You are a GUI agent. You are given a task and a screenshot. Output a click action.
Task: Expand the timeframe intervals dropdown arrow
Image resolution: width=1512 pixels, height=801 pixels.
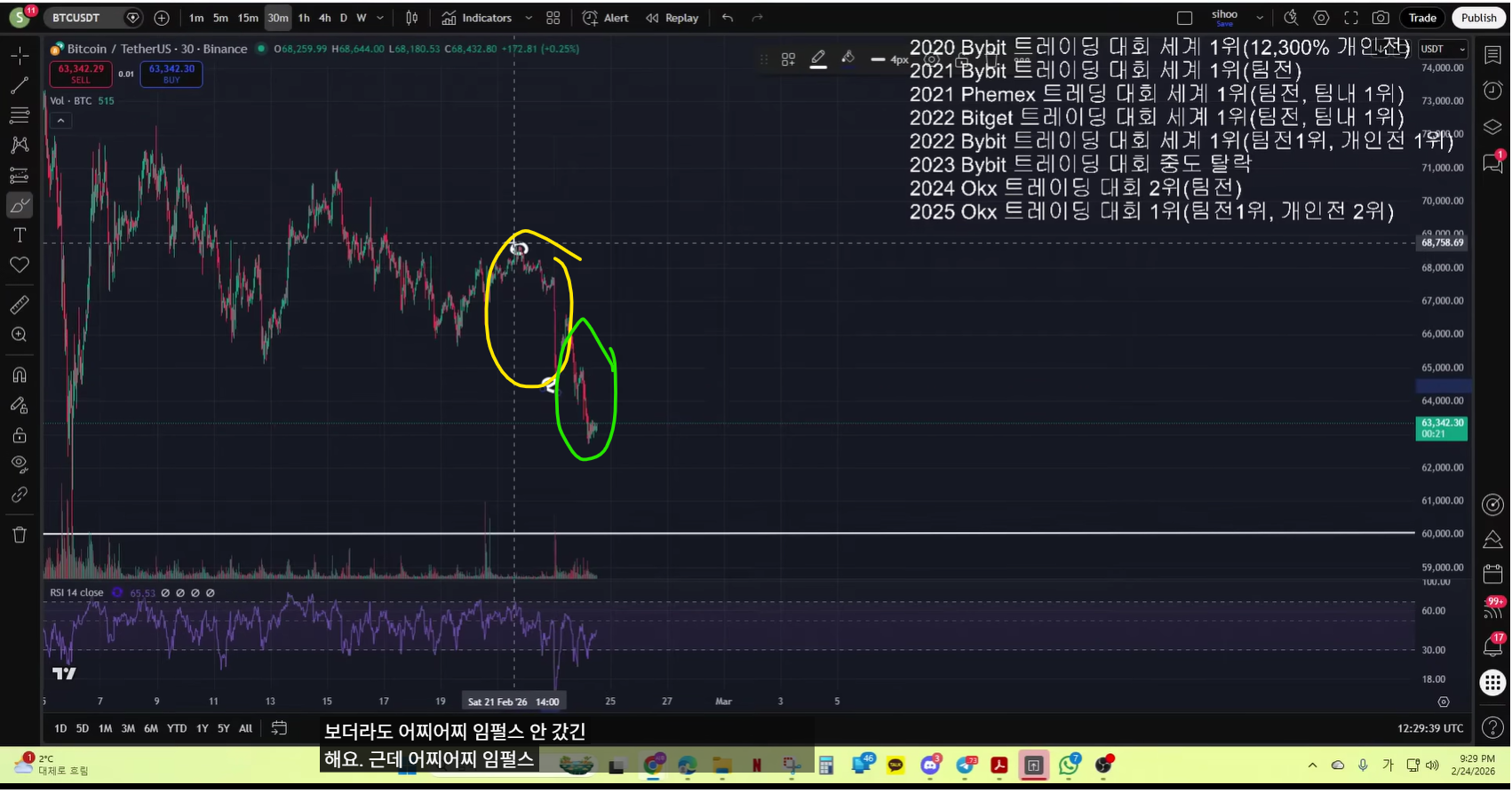pyautogui.click(x=380, y=18)
